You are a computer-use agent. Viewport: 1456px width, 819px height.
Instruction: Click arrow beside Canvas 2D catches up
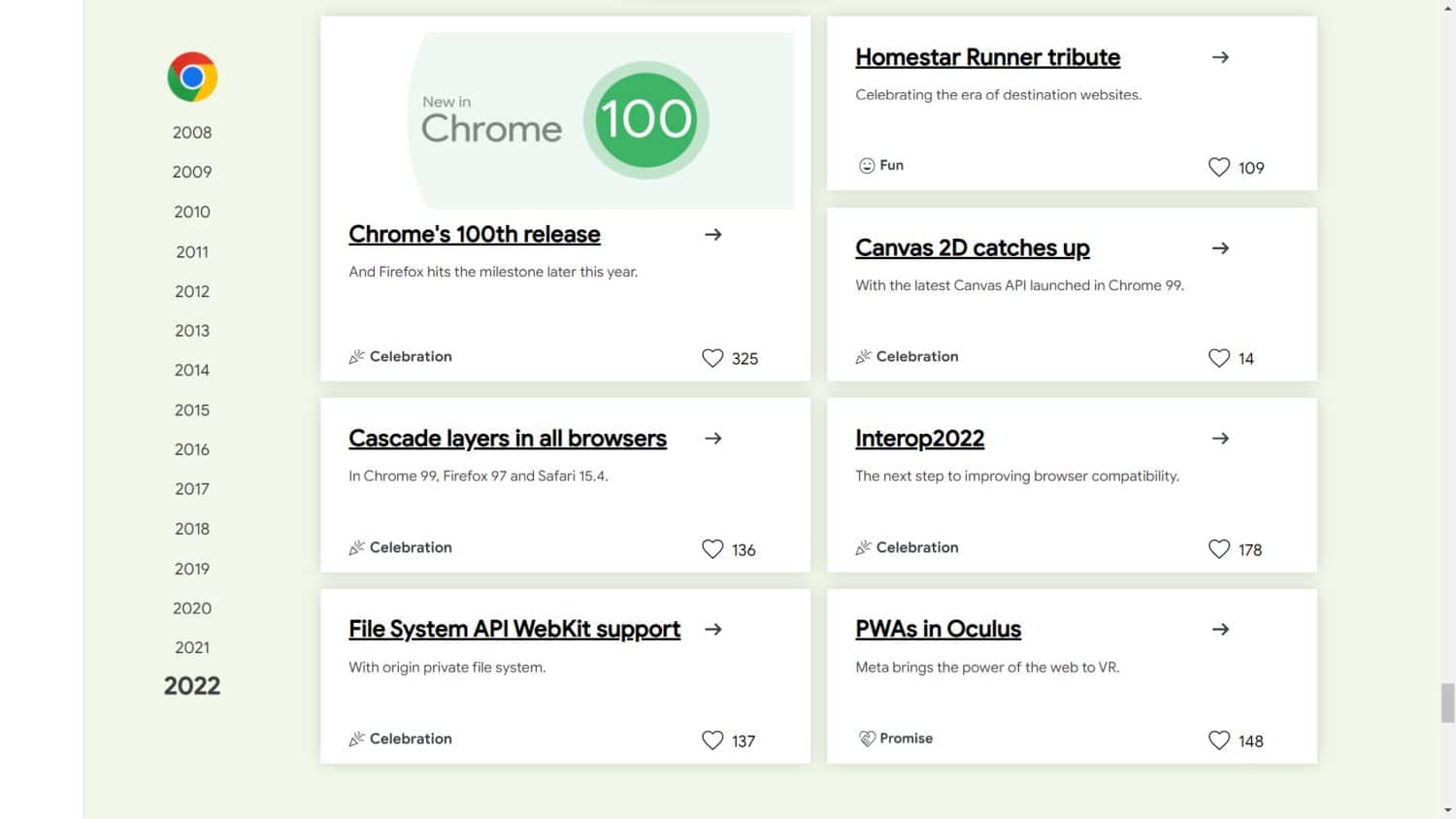click(x=1220, y=248)
